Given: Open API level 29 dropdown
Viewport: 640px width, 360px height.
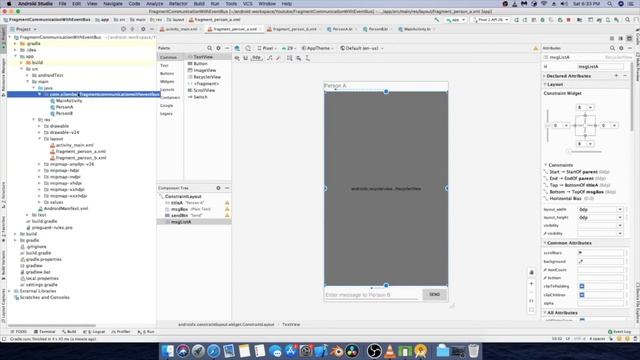Looking at the screenshot, I should click(289, 48).
